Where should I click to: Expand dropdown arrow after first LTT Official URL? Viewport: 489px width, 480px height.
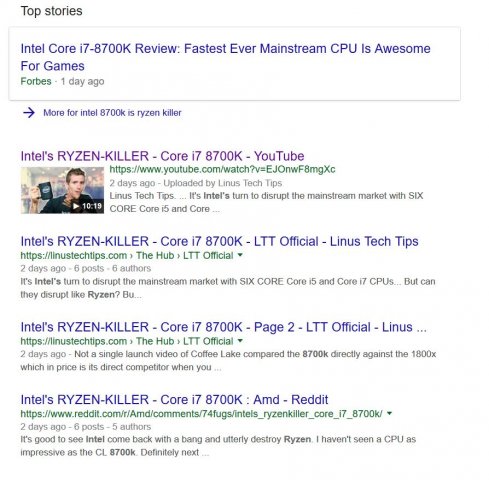coord(240,255)
